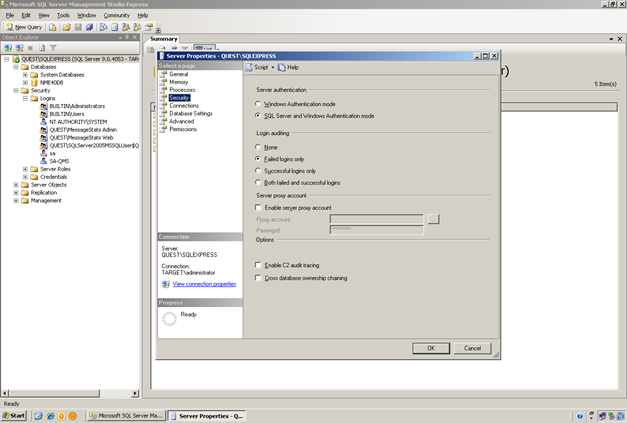
Task: Collapse the Logins folder
Action: [25, 98]
